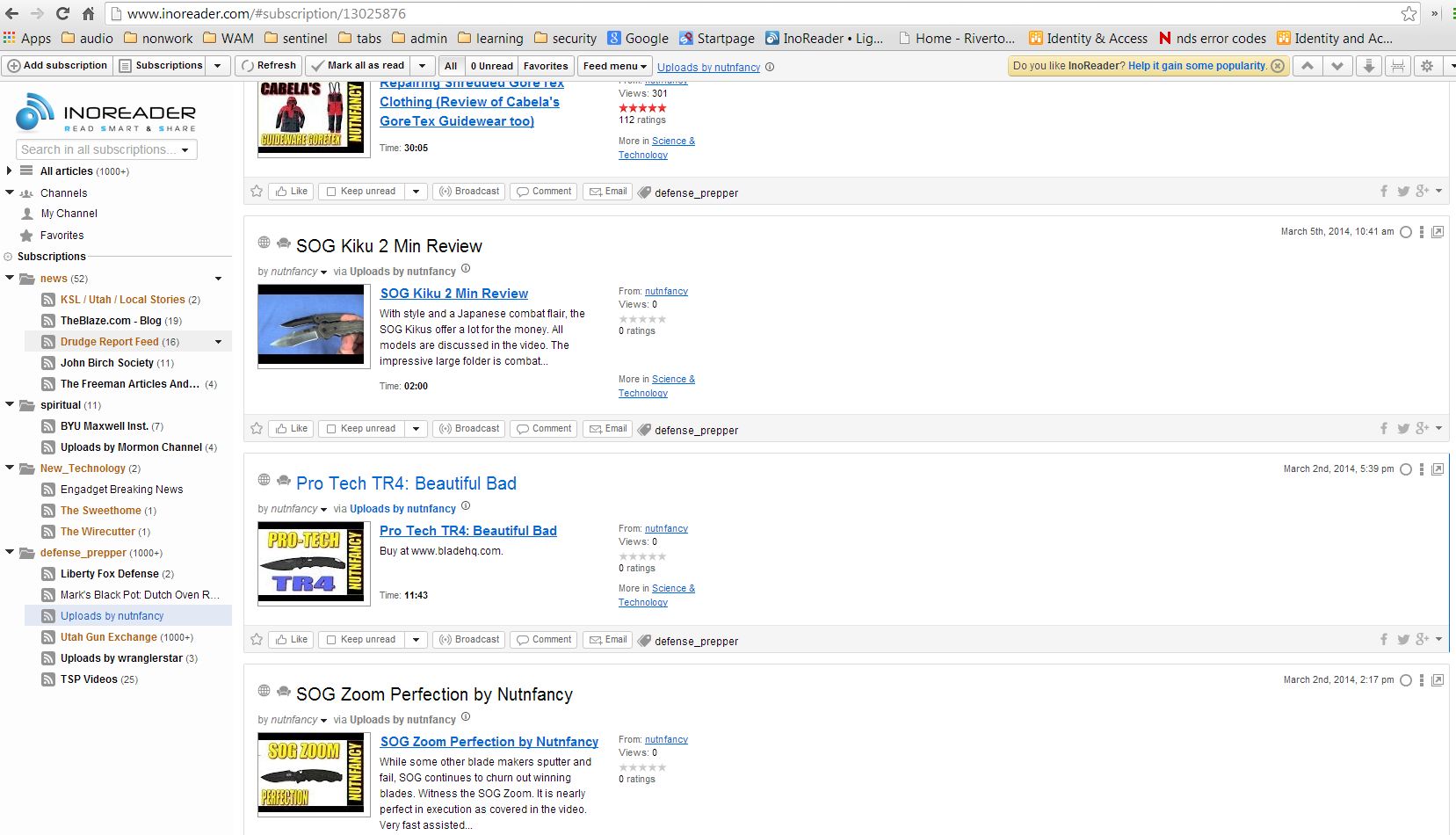
Task: Click the tag icon on SOG Kiku article
Action: [x=644, y=430]
